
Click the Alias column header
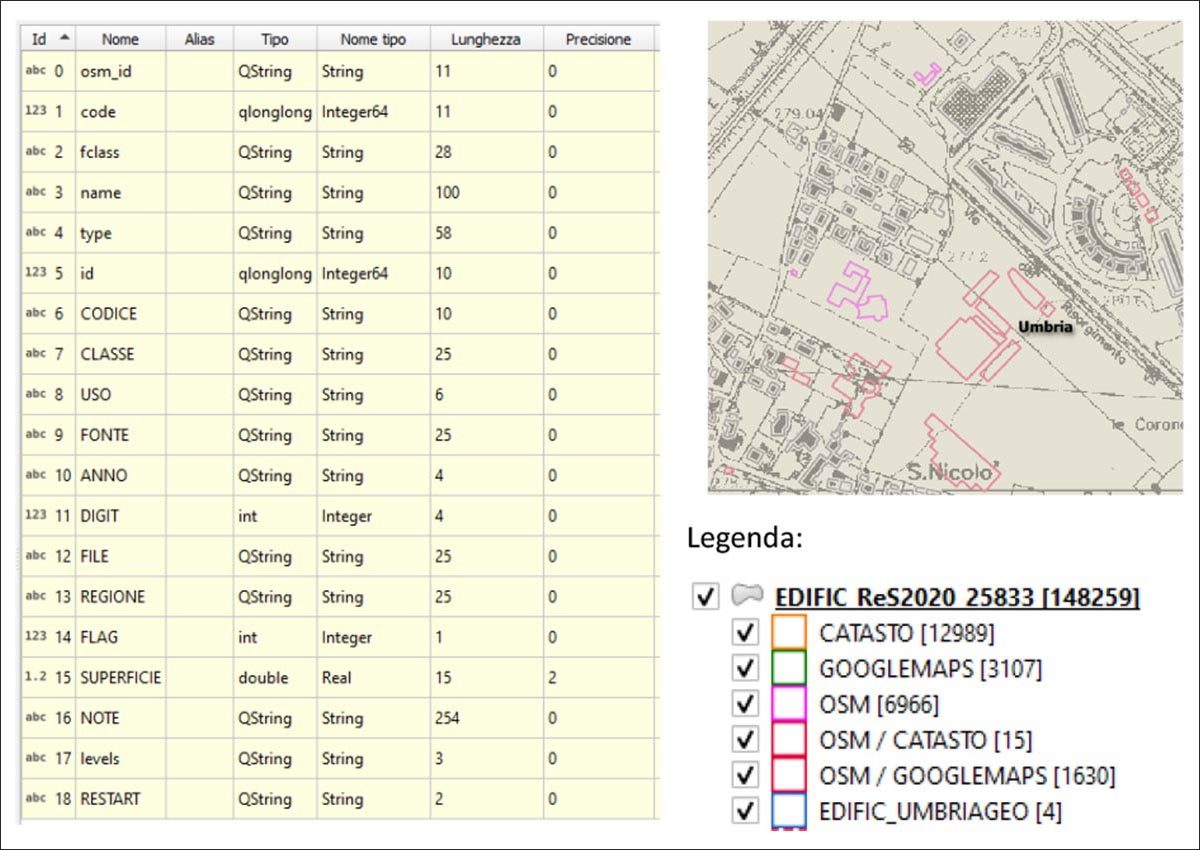[x=199, y=39]
